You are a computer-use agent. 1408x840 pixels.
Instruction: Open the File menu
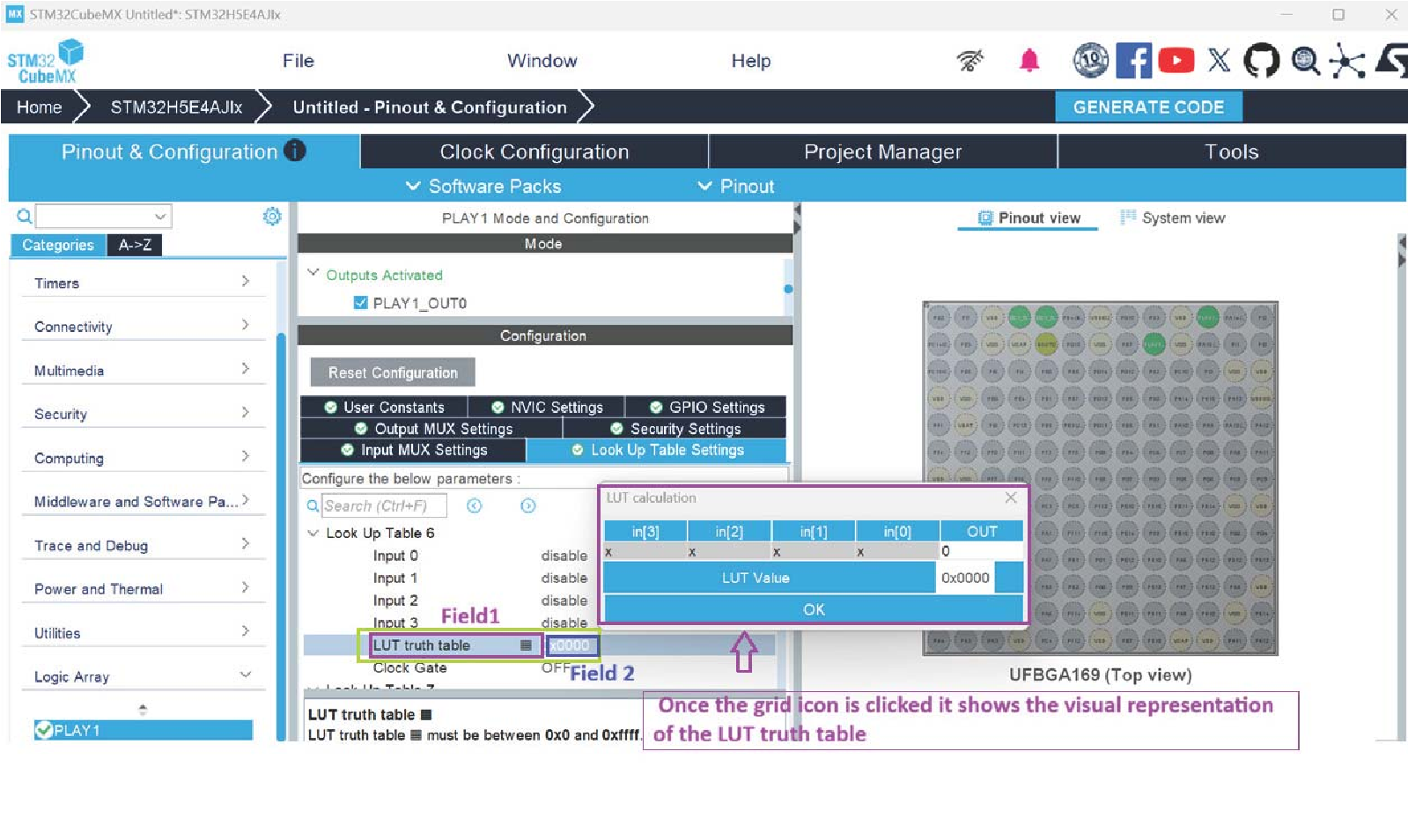[x=298, y=61]
